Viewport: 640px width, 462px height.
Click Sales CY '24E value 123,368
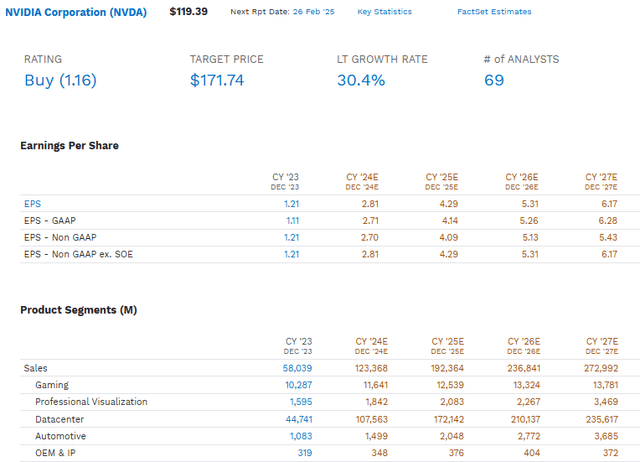371,368
